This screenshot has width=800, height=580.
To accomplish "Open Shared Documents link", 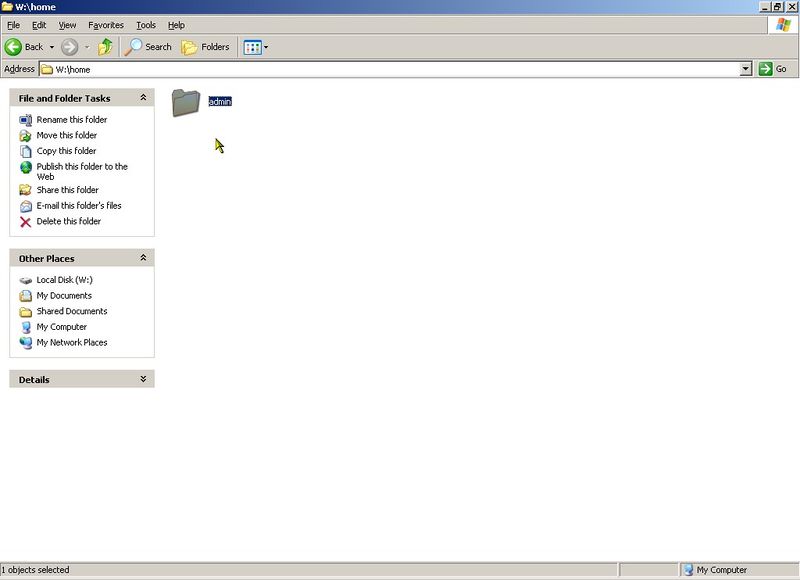I will (71, 311).
